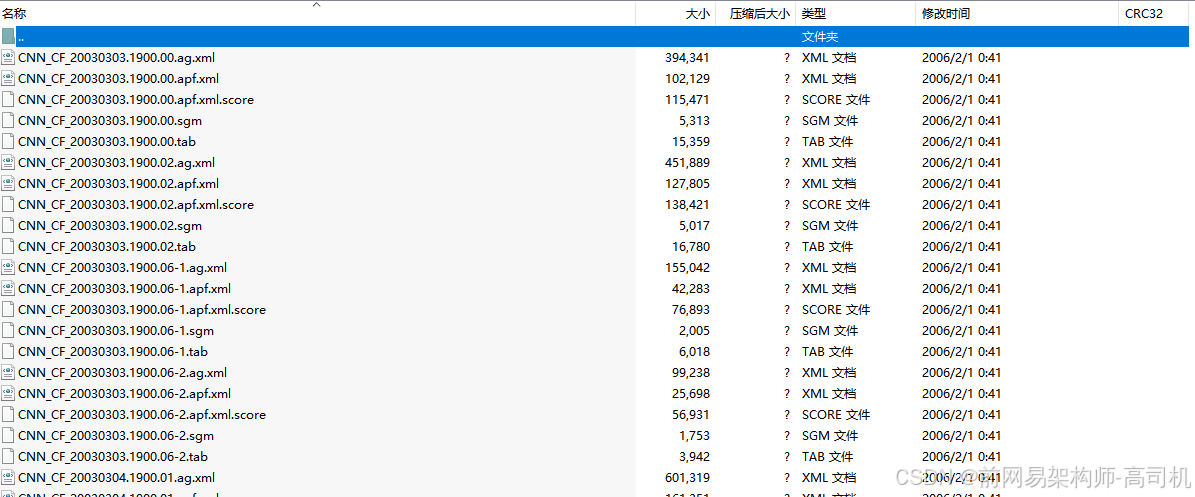Select file CNN_CF_20030303.1900.06-2.tab
Viewport: 1195px width, 497px height.
tap(114, 457)
